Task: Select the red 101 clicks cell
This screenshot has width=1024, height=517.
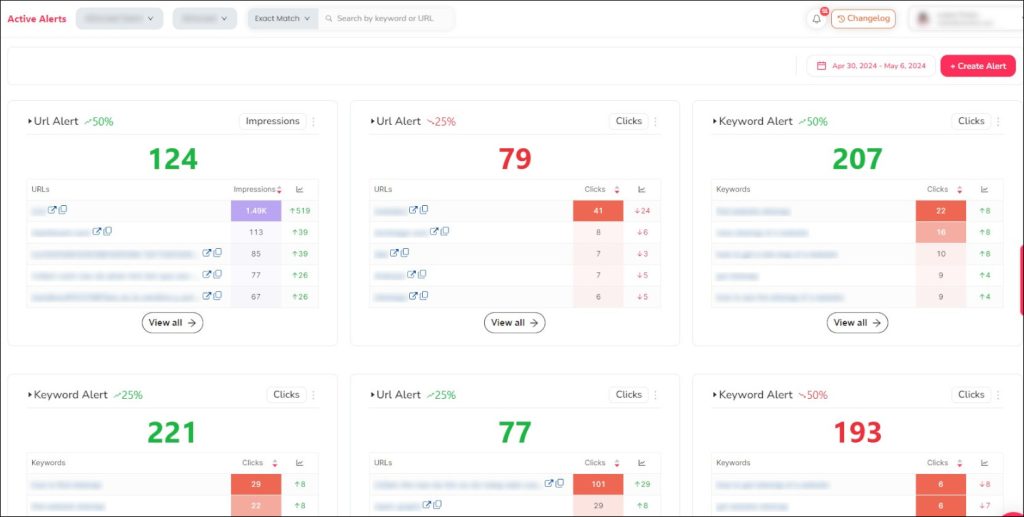Action: pyautogui.click(x=598, y=484)
